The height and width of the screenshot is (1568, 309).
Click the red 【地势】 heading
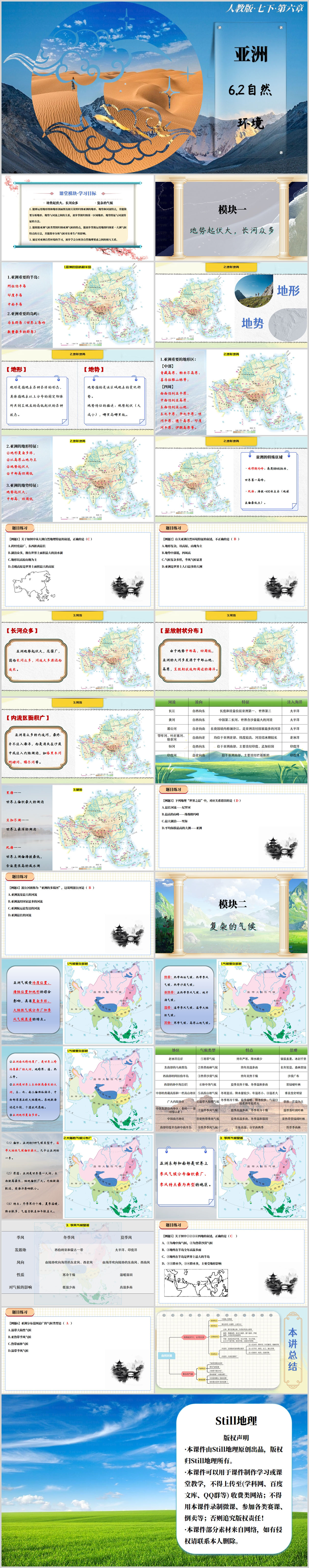point(94,370)
